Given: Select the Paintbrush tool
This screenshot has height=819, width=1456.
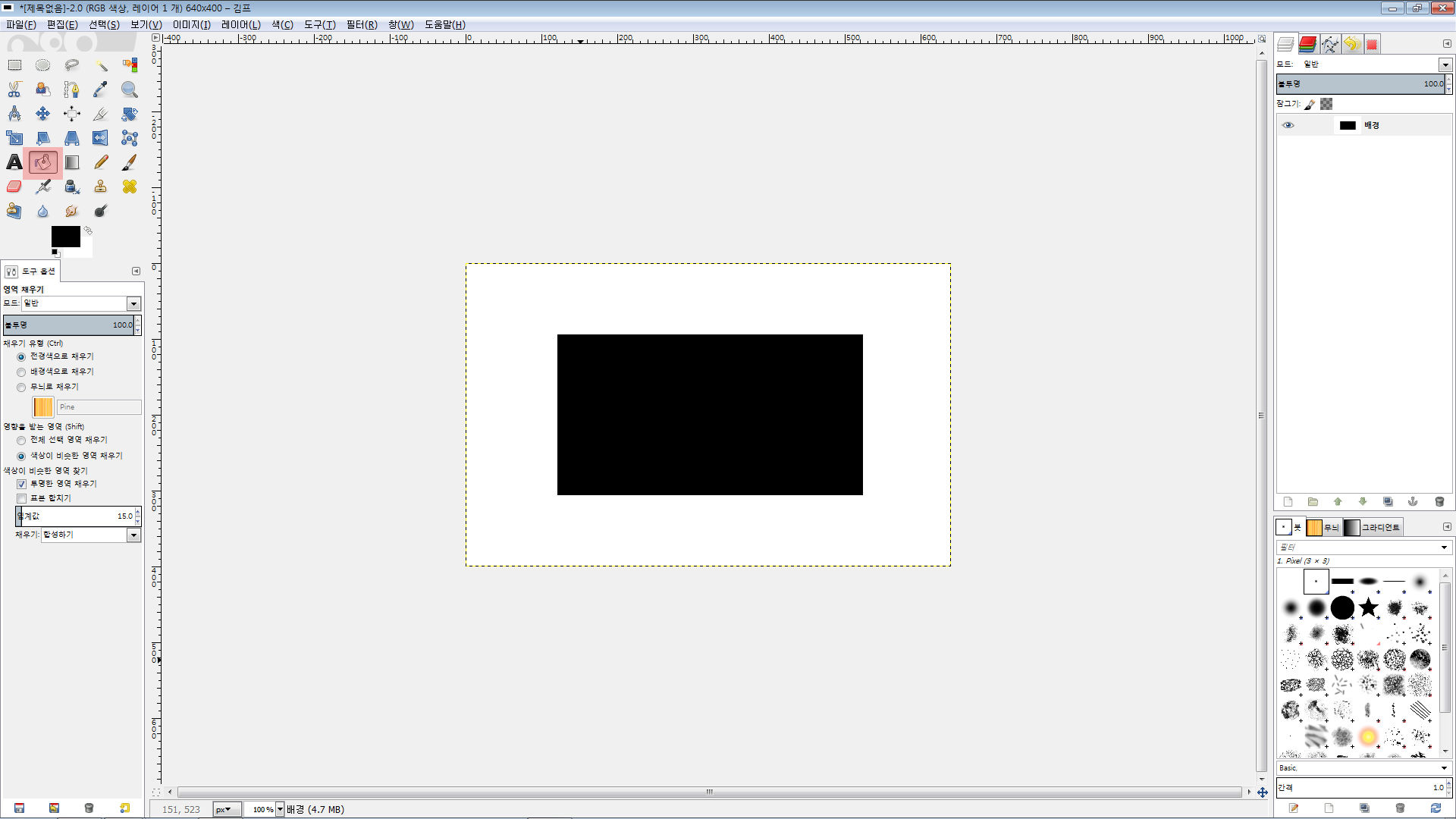Looking at the screenshot, I should tap(130, 162).
